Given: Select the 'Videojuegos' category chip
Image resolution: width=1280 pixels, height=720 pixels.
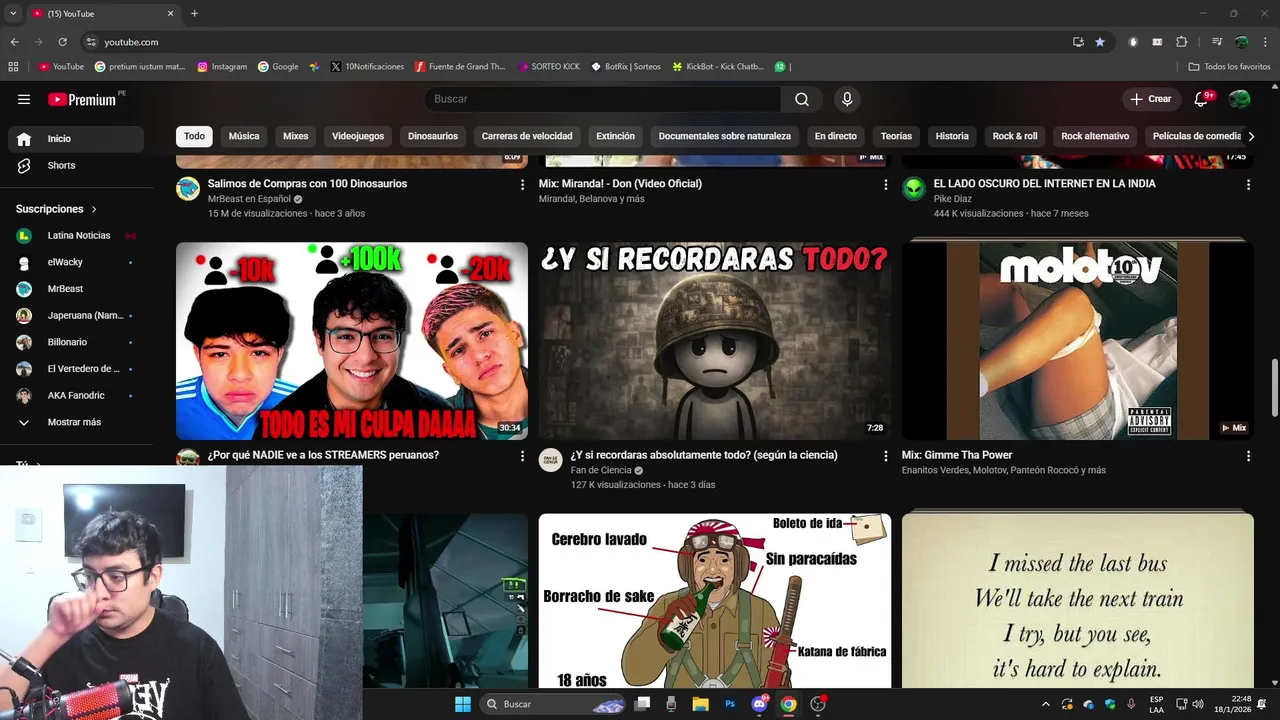Looking at the screenshot, I should [x=358, y=136].
